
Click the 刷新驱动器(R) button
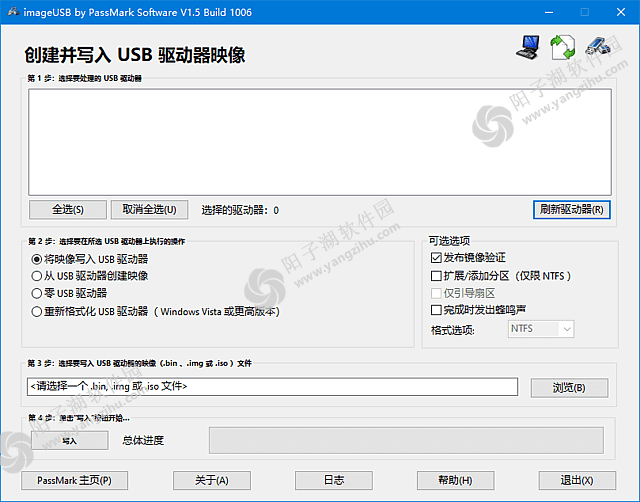click(571, 210)
